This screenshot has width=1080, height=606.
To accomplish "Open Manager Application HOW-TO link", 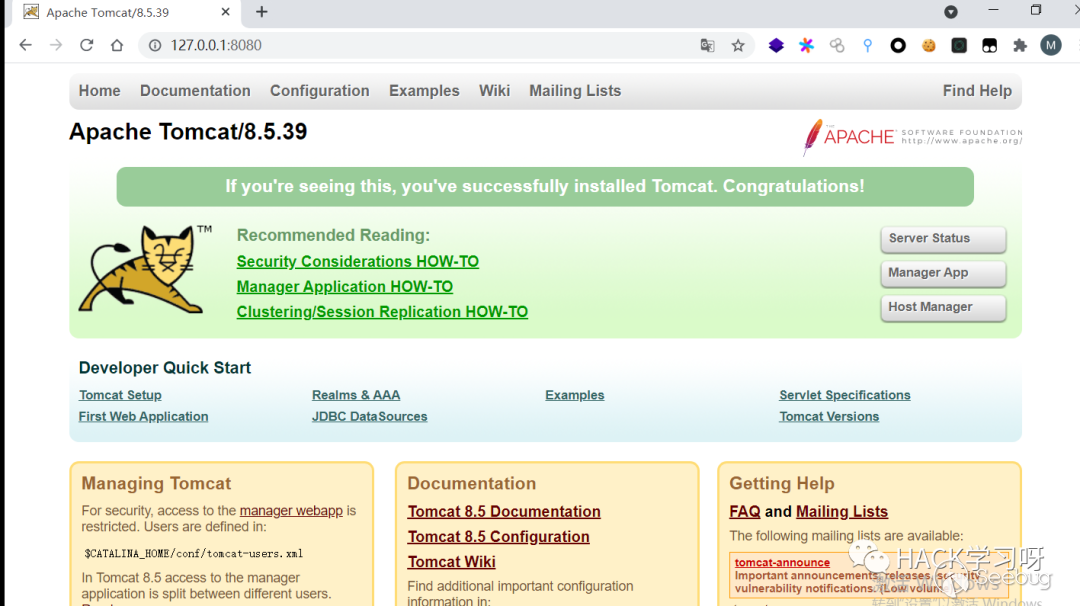I will [x=344, y=286].
